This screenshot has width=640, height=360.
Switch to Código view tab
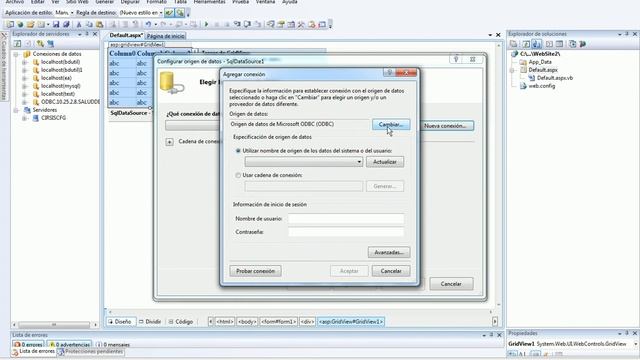[180, 322]
